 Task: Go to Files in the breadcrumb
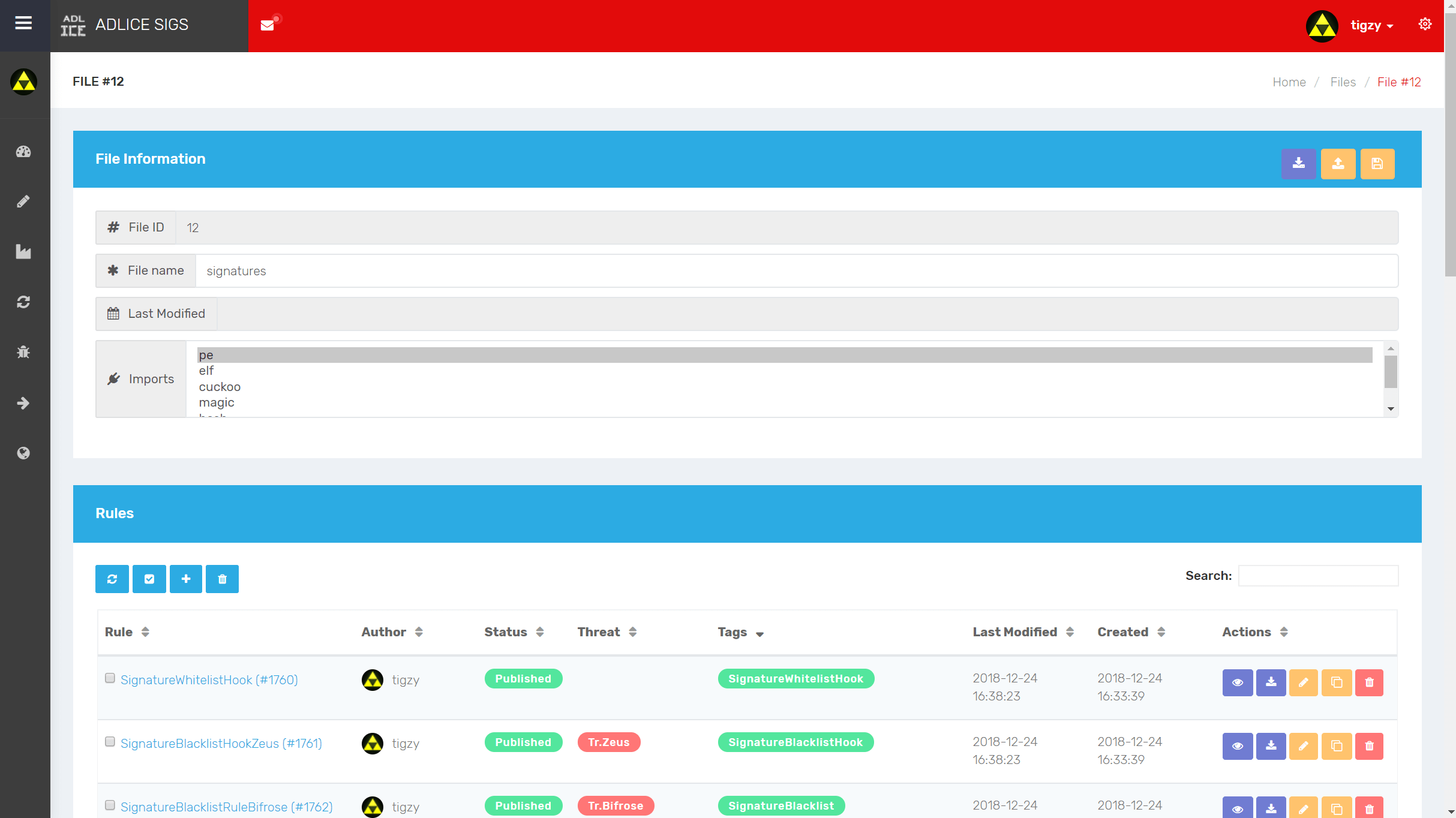tap(1343, 82)
